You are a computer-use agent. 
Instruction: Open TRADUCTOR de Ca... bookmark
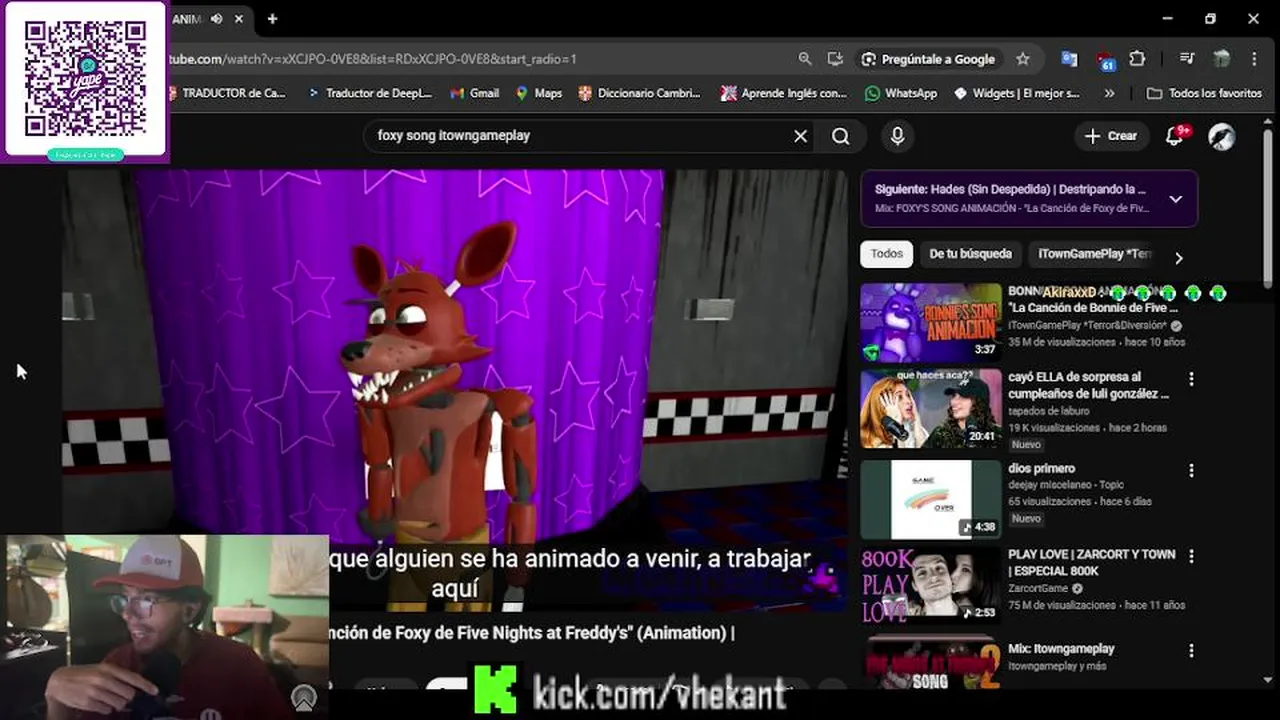pos(226,93)
